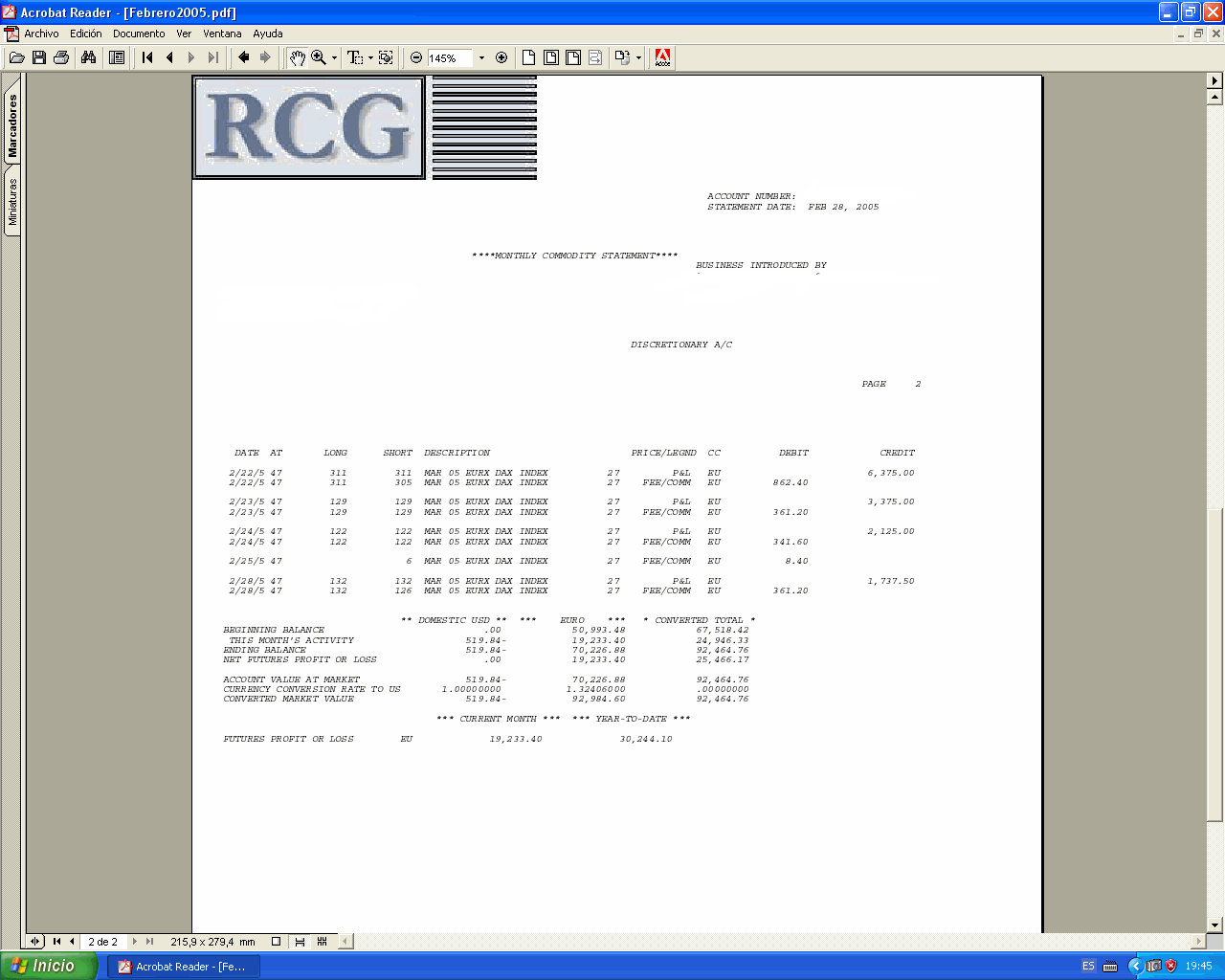This screenshot has width=1225, height=980.
Task: Click the red security shield tray icon
Action: [1171, 967]
